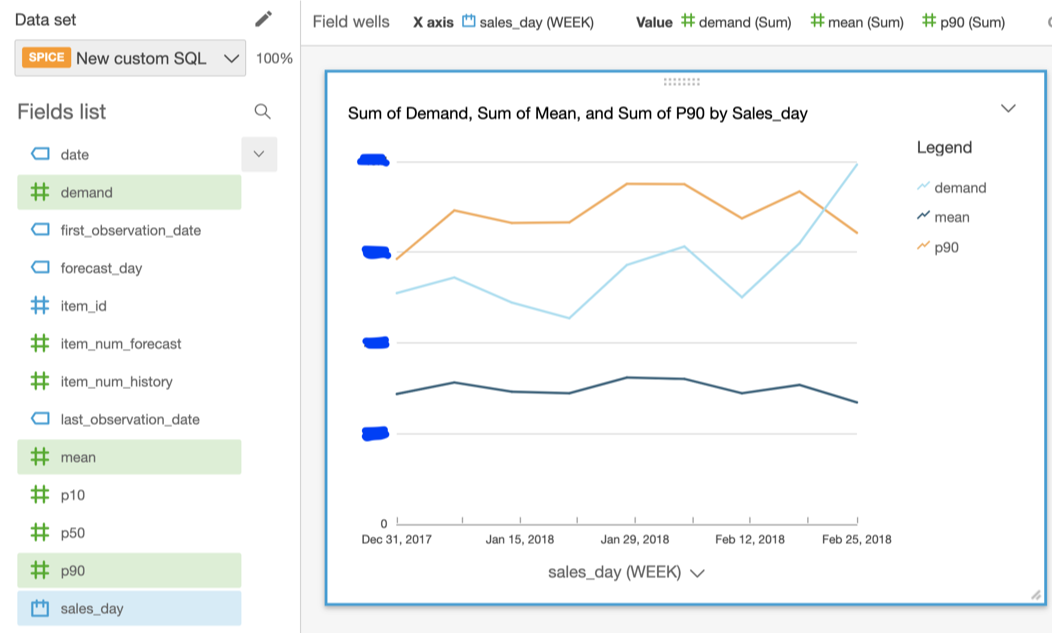Click the Jan 29, 2018 axis label
The image size is (1052, 633).
point(635,539)
